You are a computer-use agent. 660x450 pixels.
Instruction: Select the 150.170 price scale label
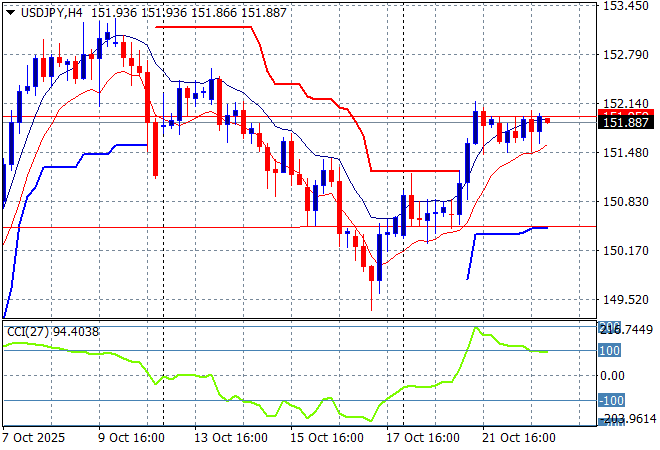[x=626, y=250]
